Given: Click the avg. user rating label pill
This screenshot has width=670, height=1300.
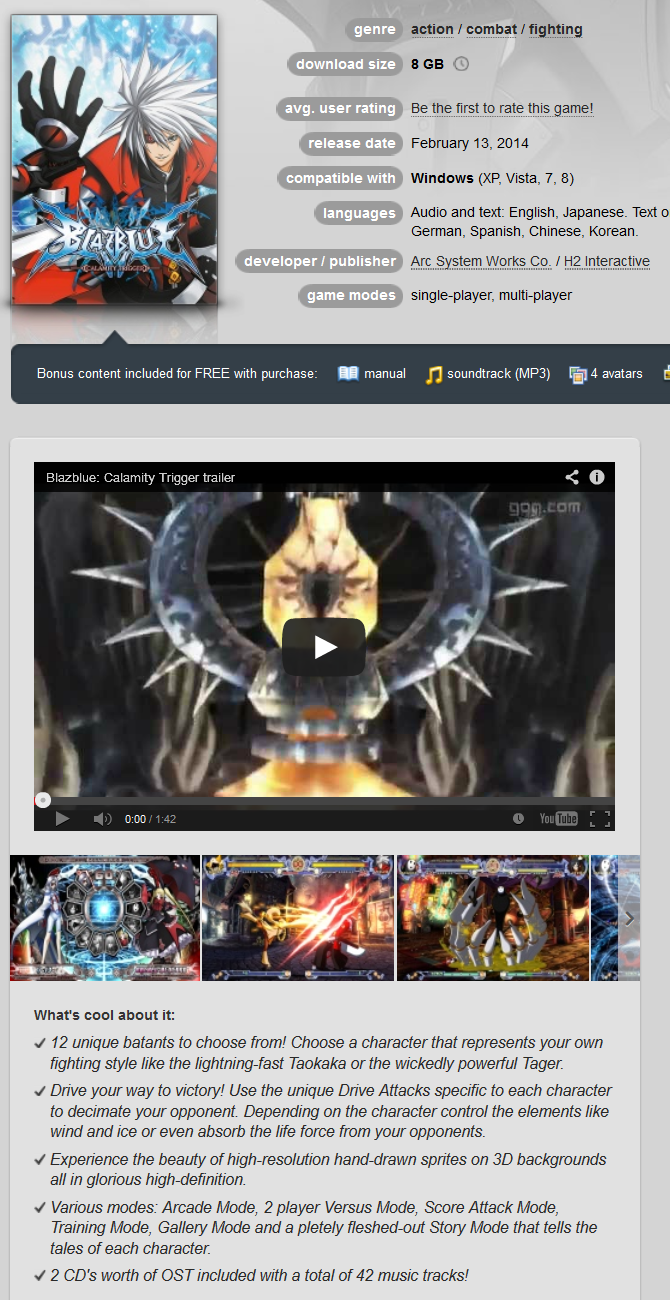Looking at the screenshot, I should [x=339, y=109].
